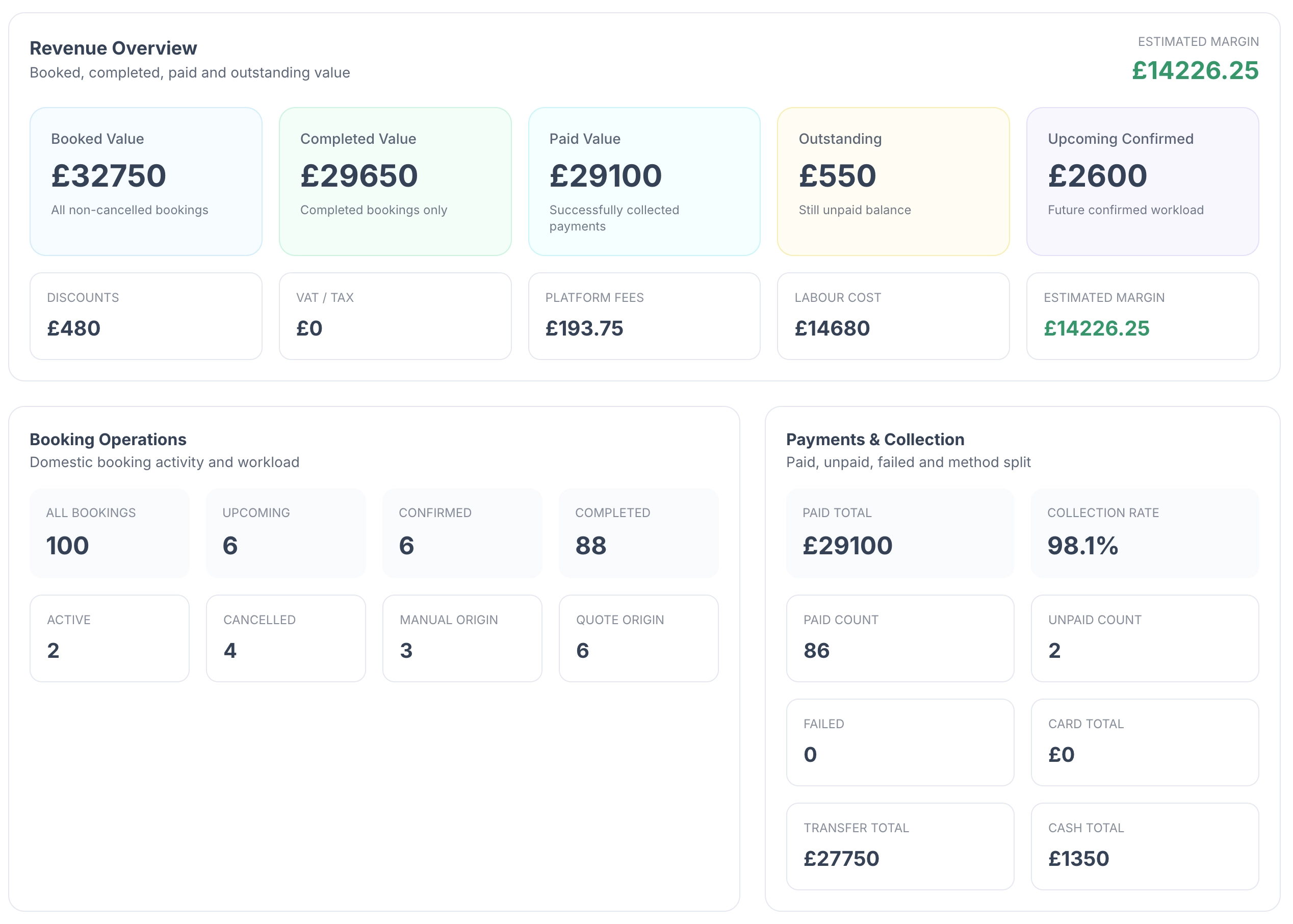This screenshot has height=924, width=1293.
Task: Click the Labour Cost £14680 tile
Action: (x=893, y=316)
